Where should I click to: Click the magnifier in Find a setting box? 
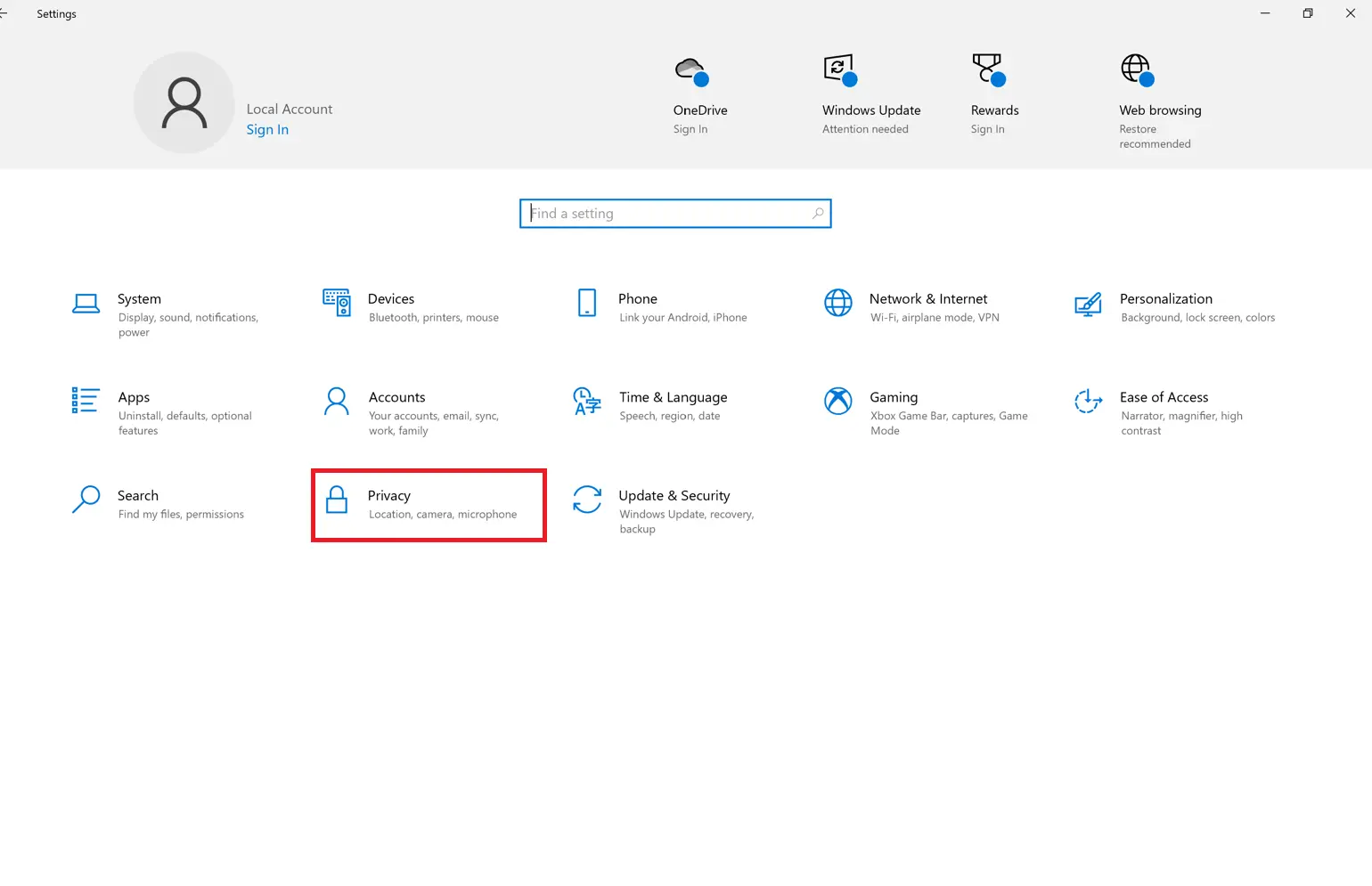[818, 214]
